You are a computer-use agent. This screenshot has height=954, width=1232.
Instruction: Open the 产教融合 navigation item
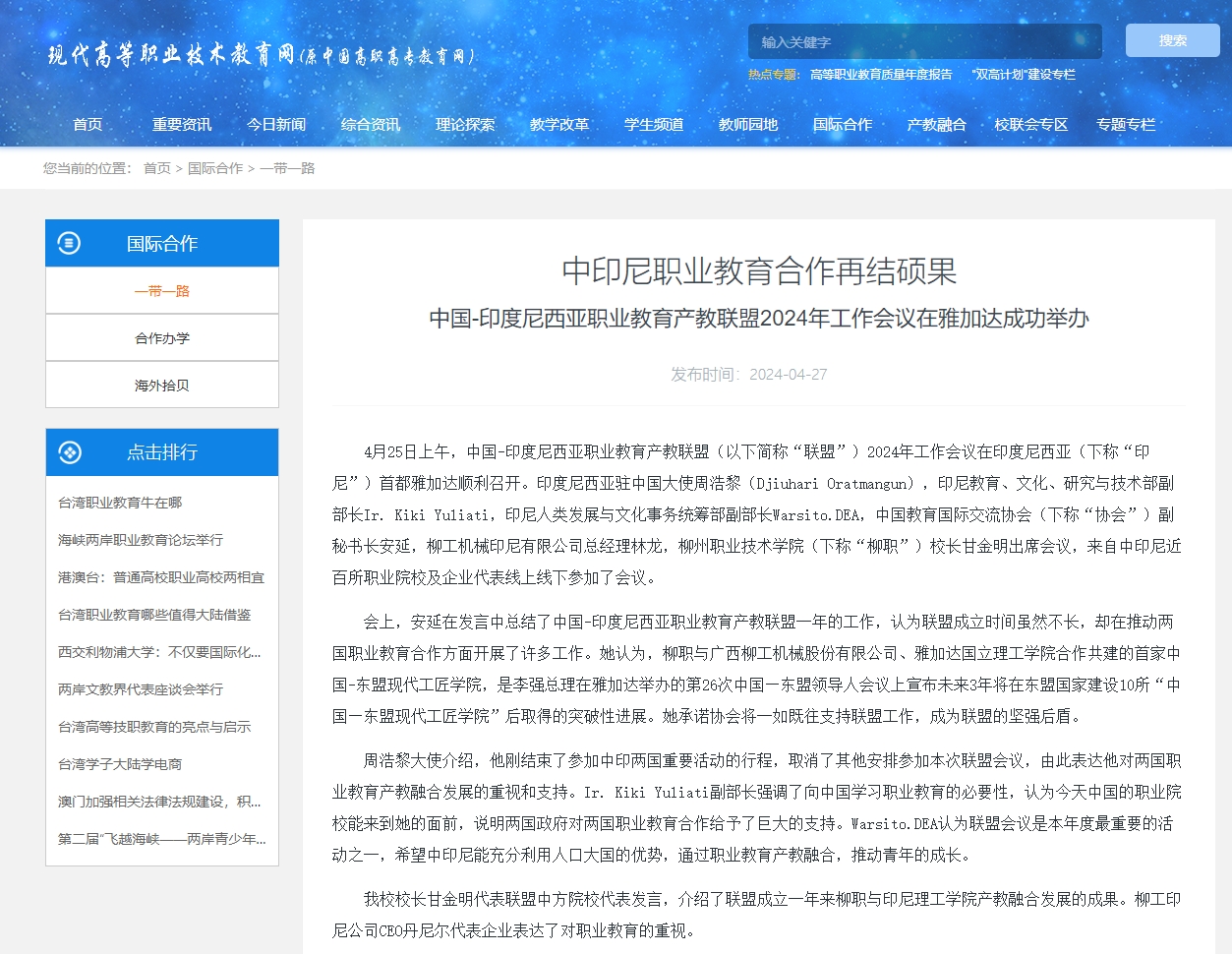937,125
